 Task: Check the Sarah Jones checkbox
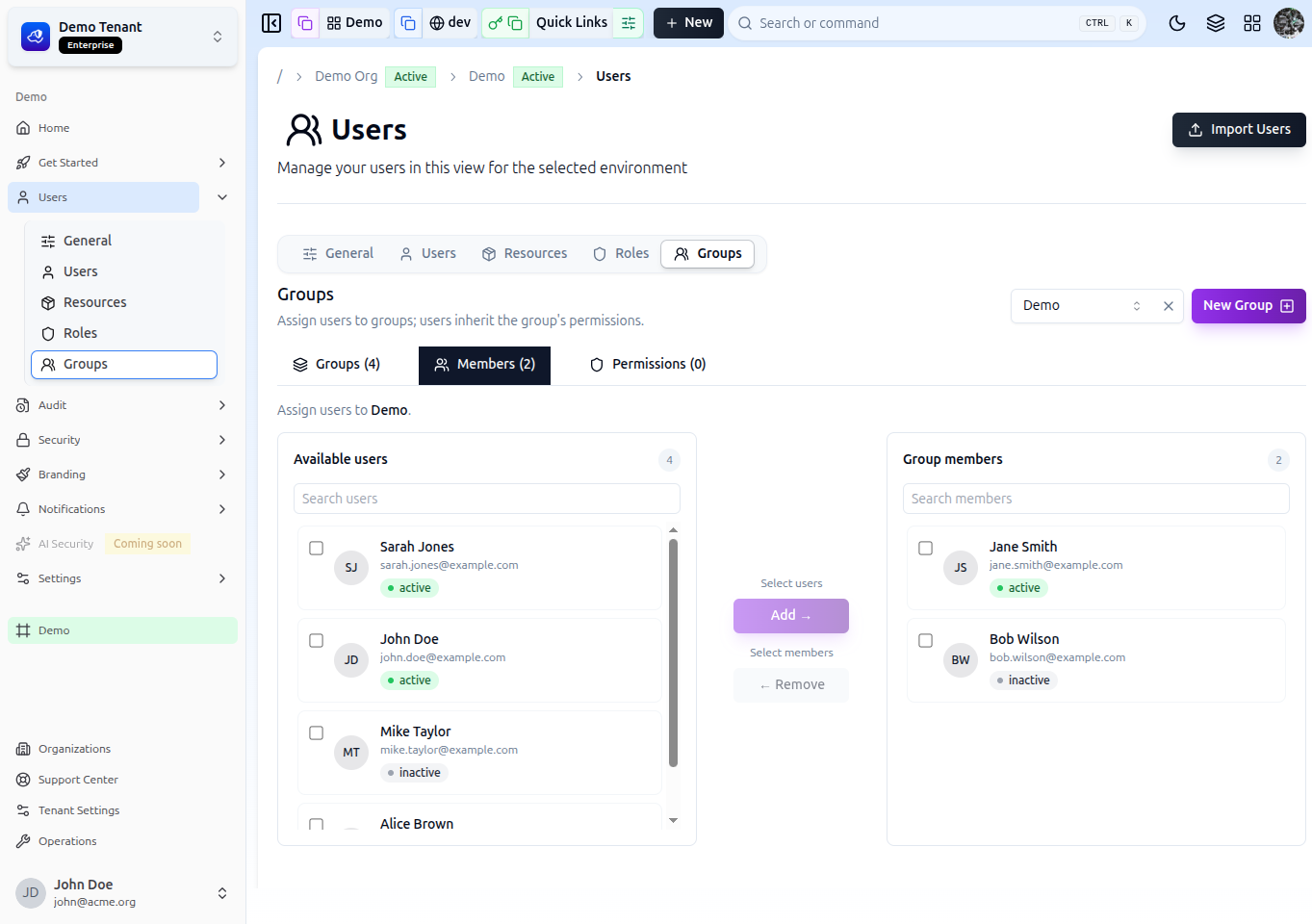(316, 548)
